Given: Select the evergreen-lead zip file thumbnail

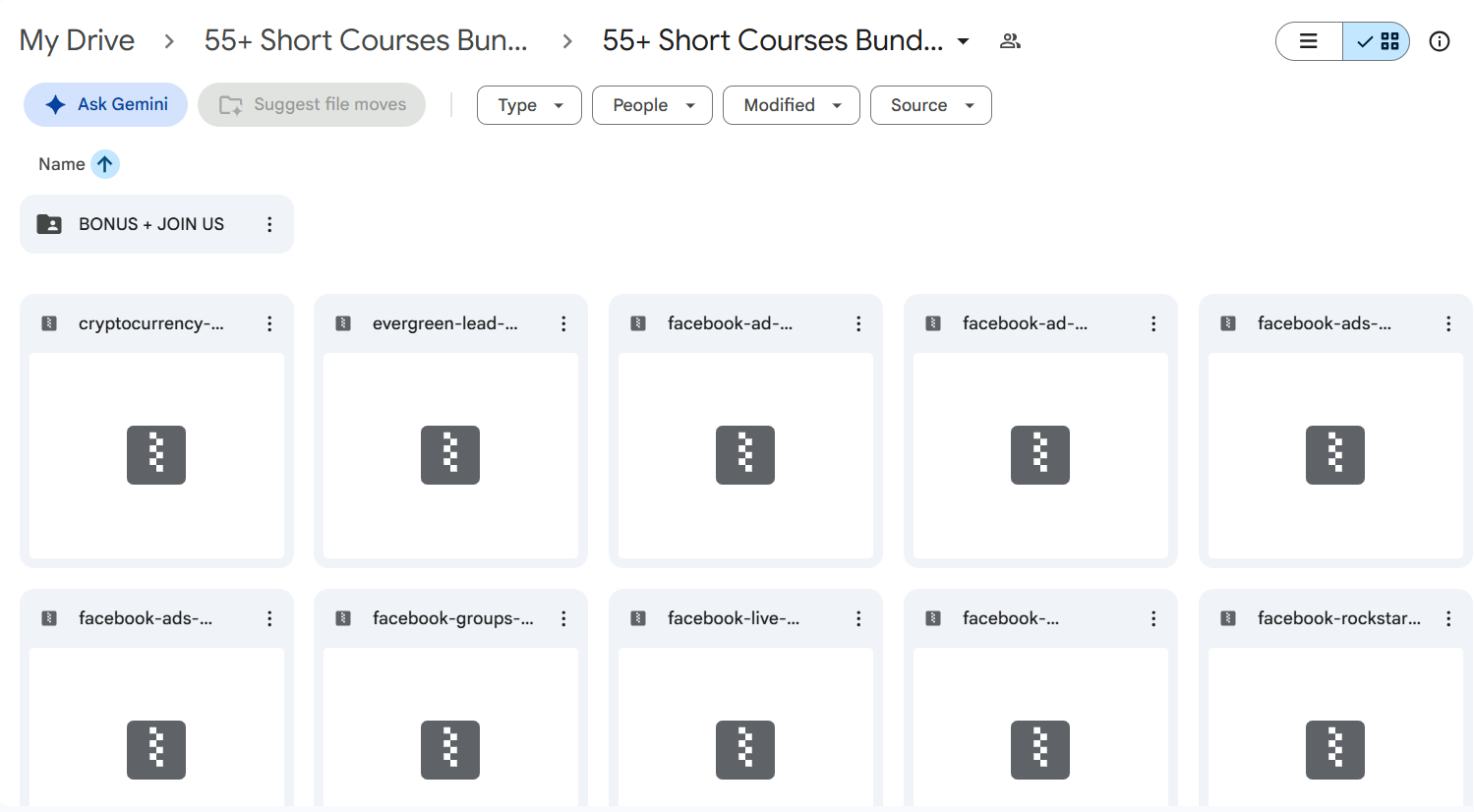Looking at the screenshot, I should point(450,455).
